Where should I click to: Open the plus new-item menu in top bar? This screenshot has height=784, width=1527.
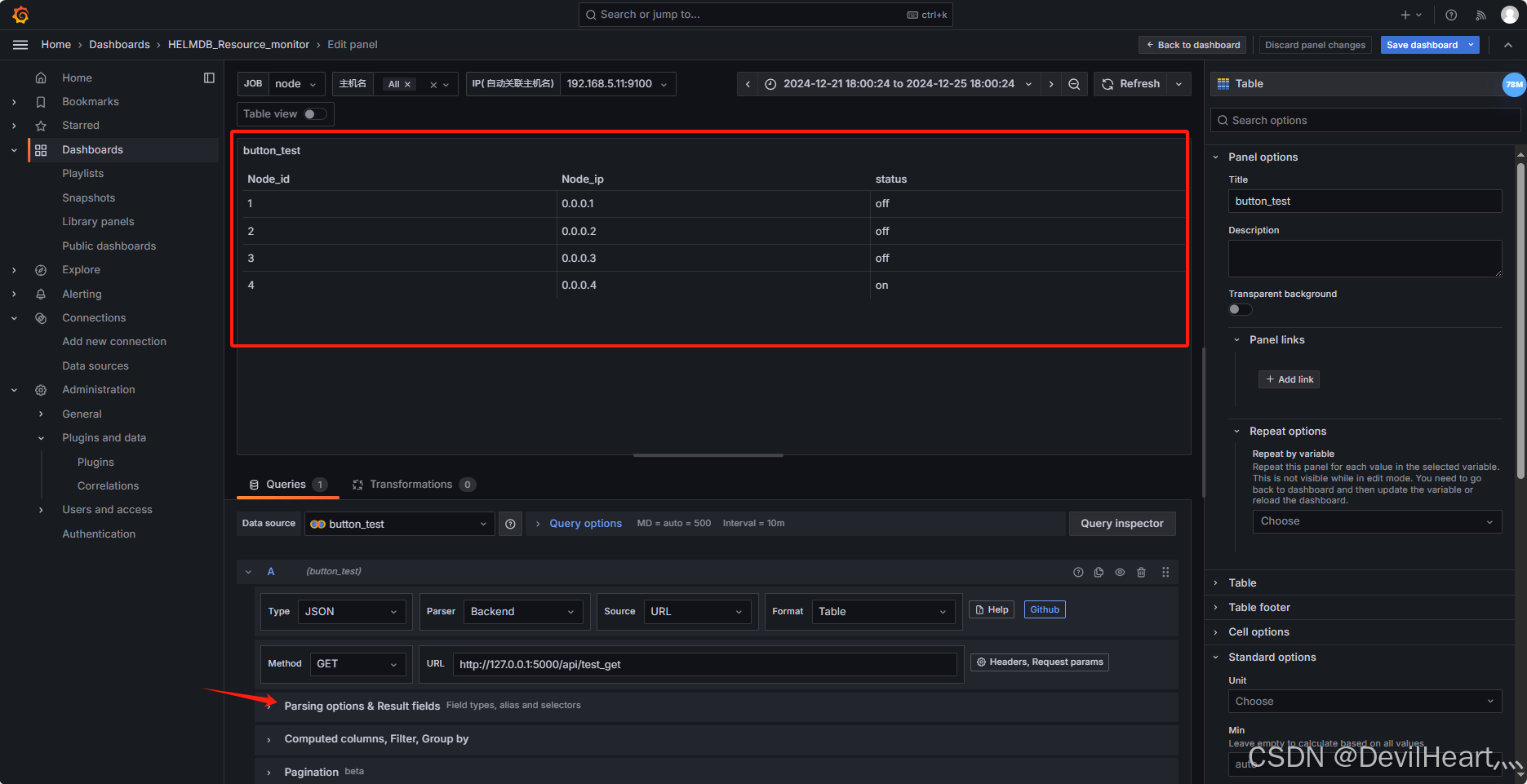tap(1410, 15)
